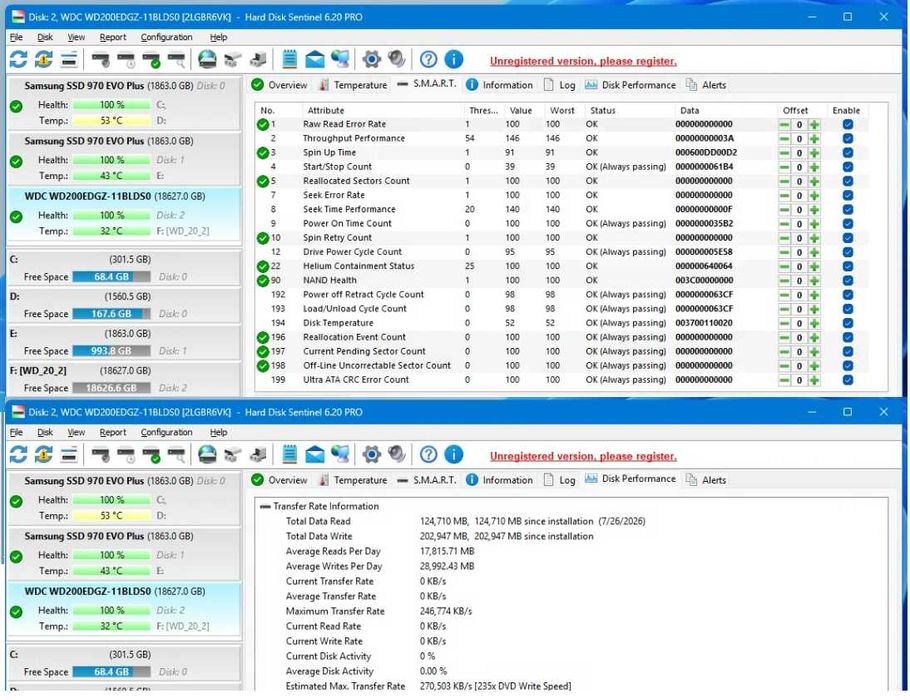
Task: Click the globe disk icon in the S.M.A.R.T. window toolbar
Action: point(207,59)
